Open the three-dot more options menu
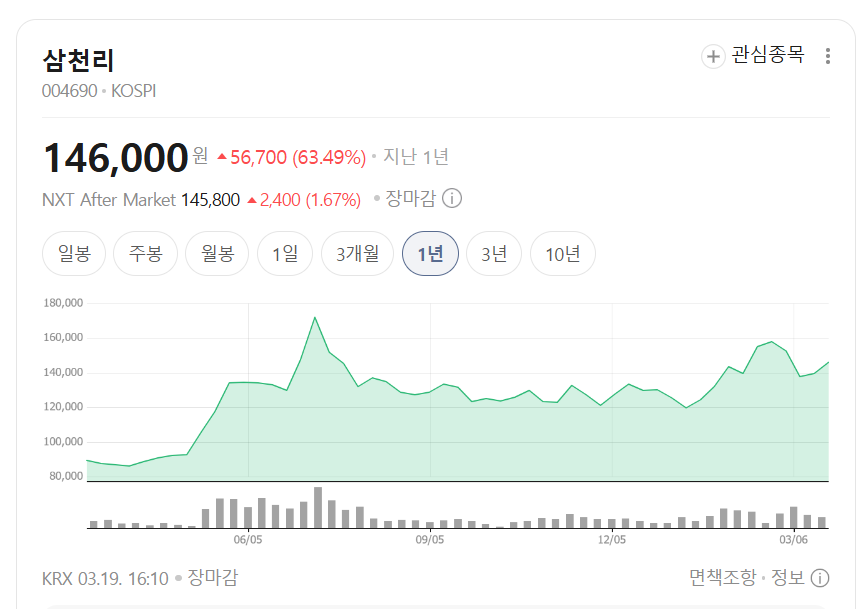This screenshot has width=862, height=609. point(827,56)
